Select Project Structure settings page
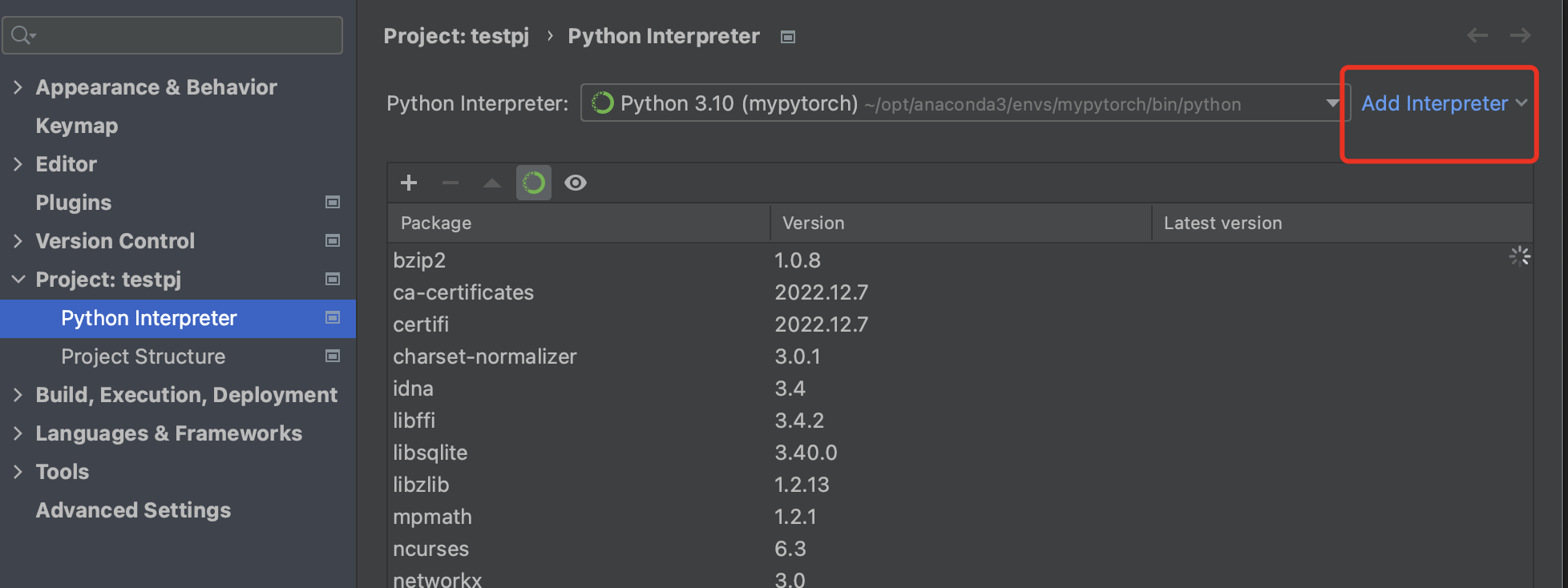1568x588 pixels. point(143,356)
